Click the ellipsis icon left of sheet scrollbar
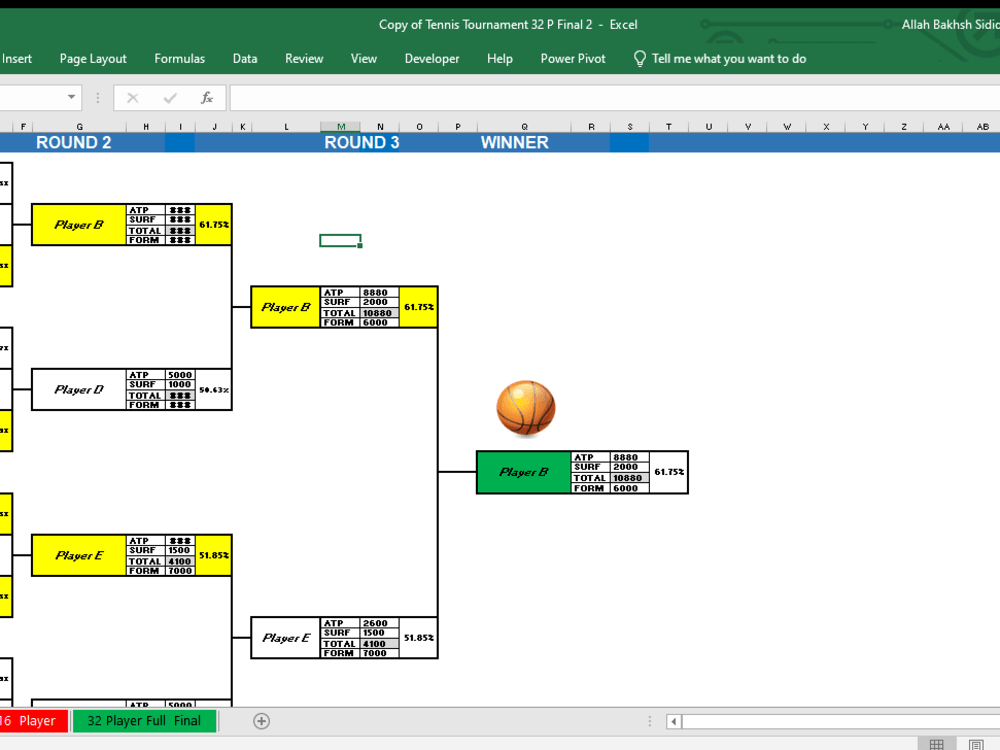The image size is (1000, 750). click(650, 720)
